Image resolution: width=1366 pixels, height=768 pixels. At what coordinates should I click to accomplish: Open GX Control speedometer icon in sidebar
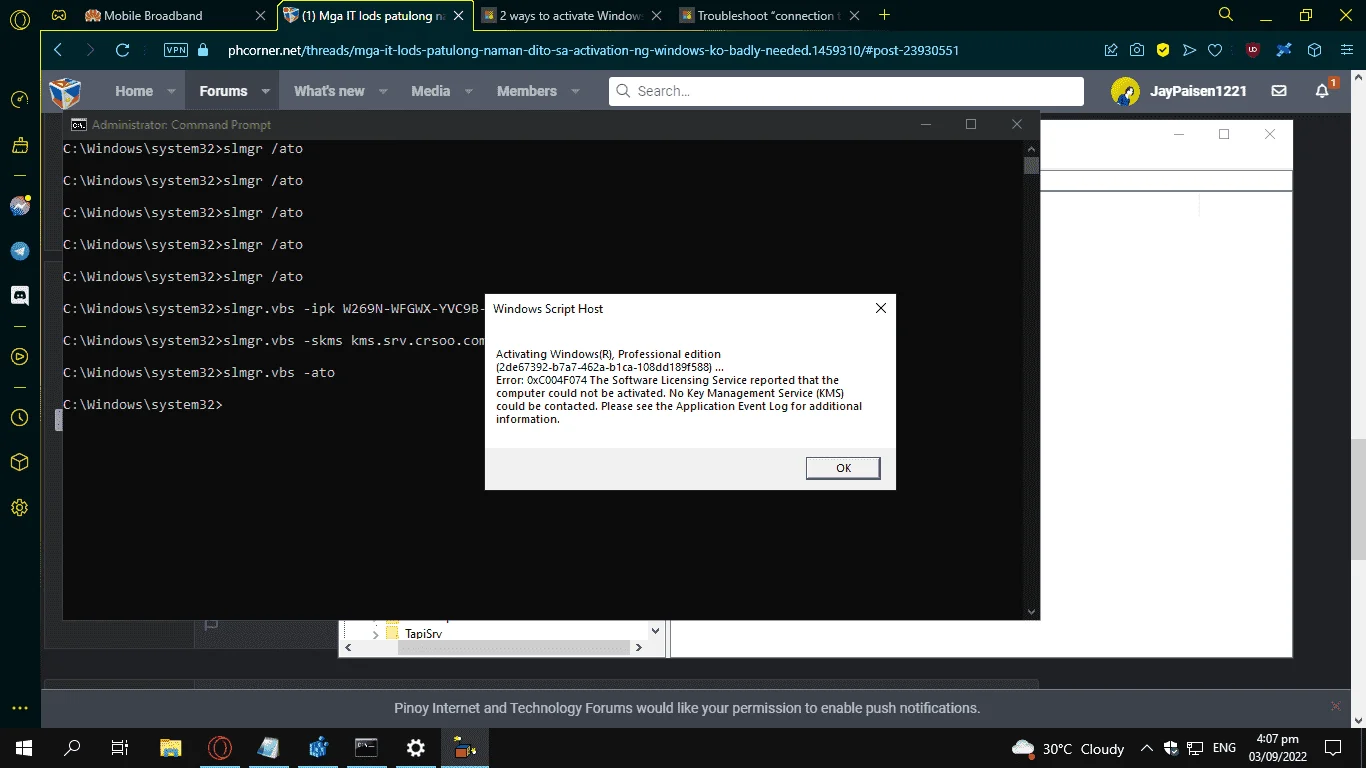(x=19, y=99)
